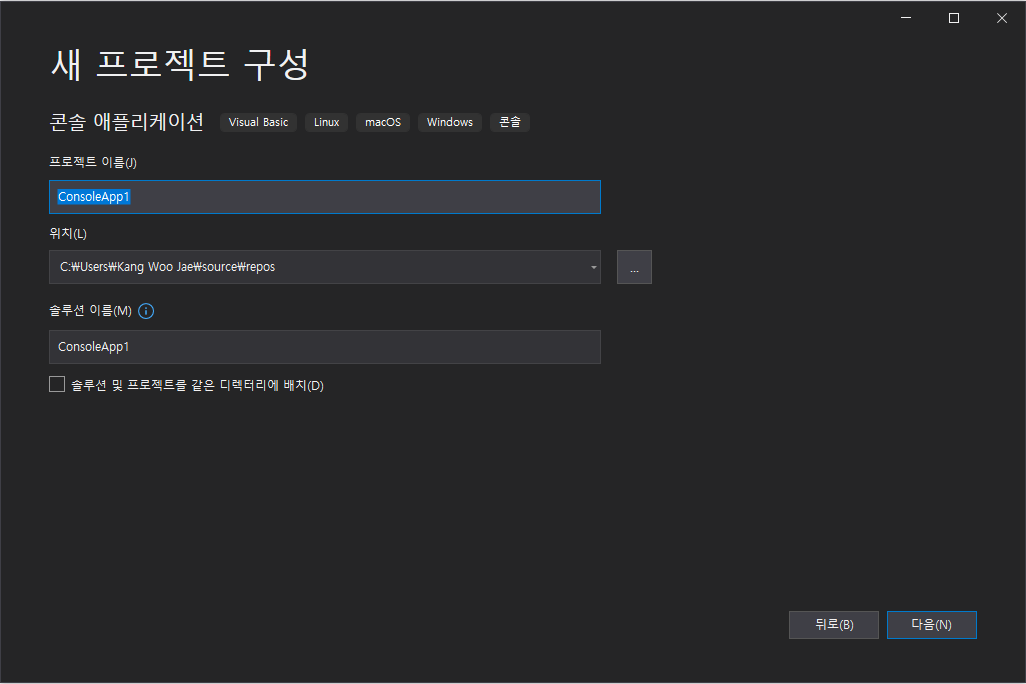The height and width of the screenshot is (684, 1026).
Task: Close the new project dialog
Action: coord(1002,18)
